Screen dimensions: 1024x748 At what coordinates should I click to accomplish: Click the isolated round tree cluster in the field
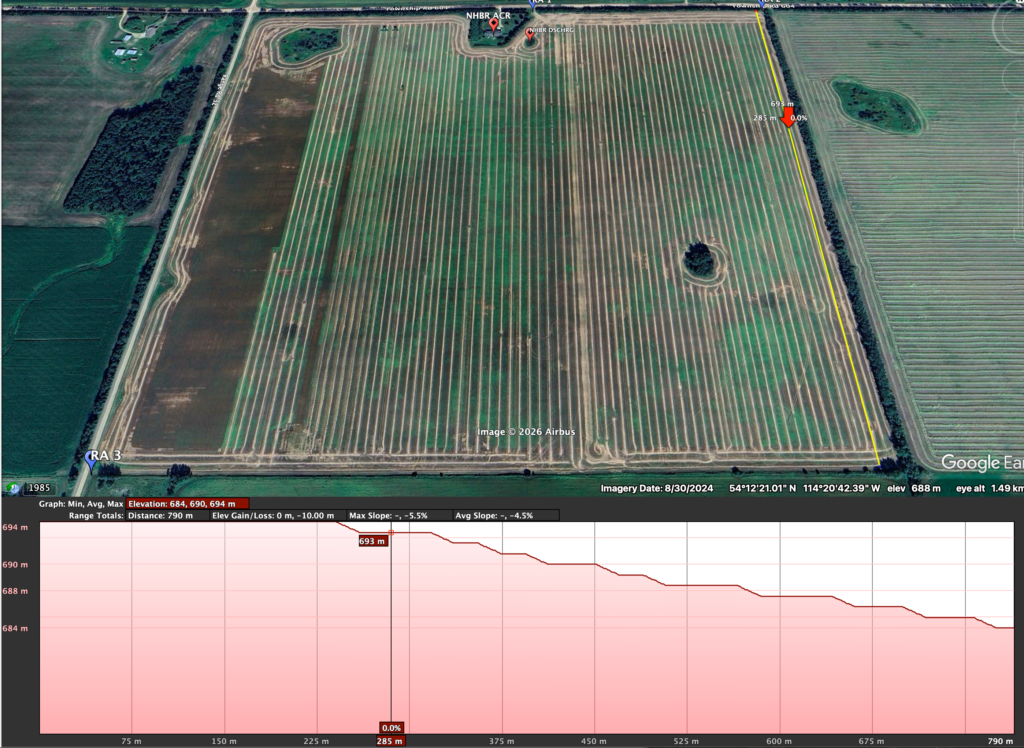click(x=700, y=262)
